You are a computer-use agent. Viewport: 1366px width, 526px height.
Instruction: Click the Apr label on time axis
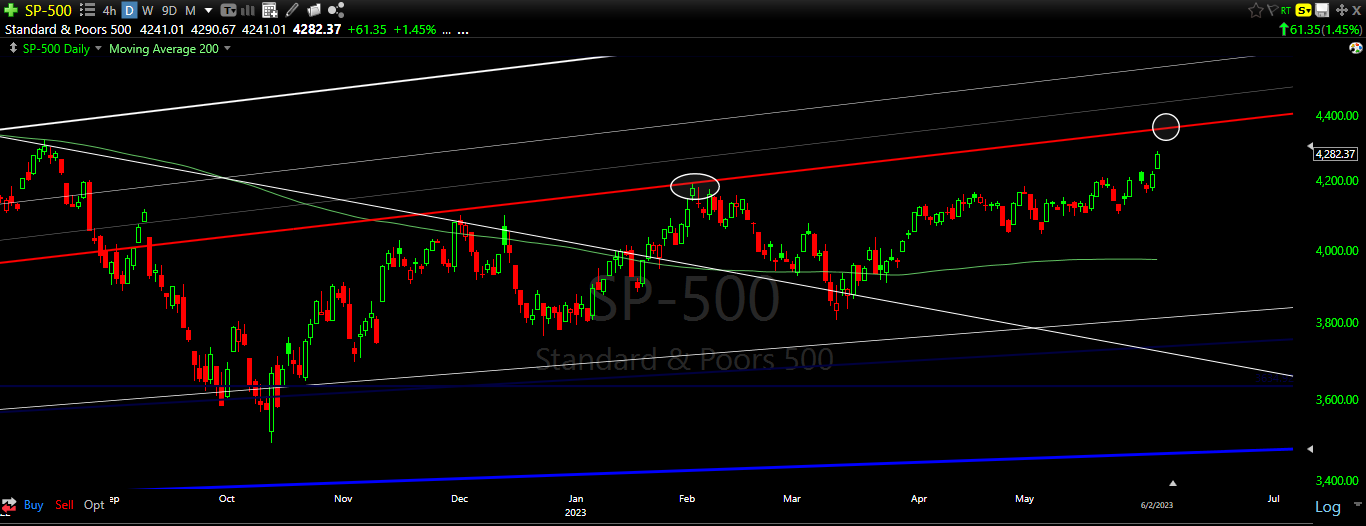click(919, 497)
